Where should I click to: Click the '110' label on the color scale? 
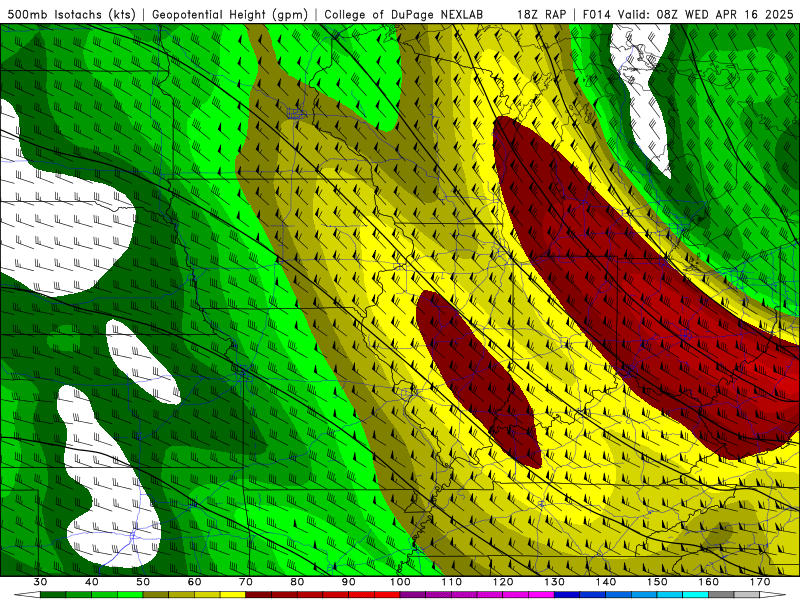452,582
